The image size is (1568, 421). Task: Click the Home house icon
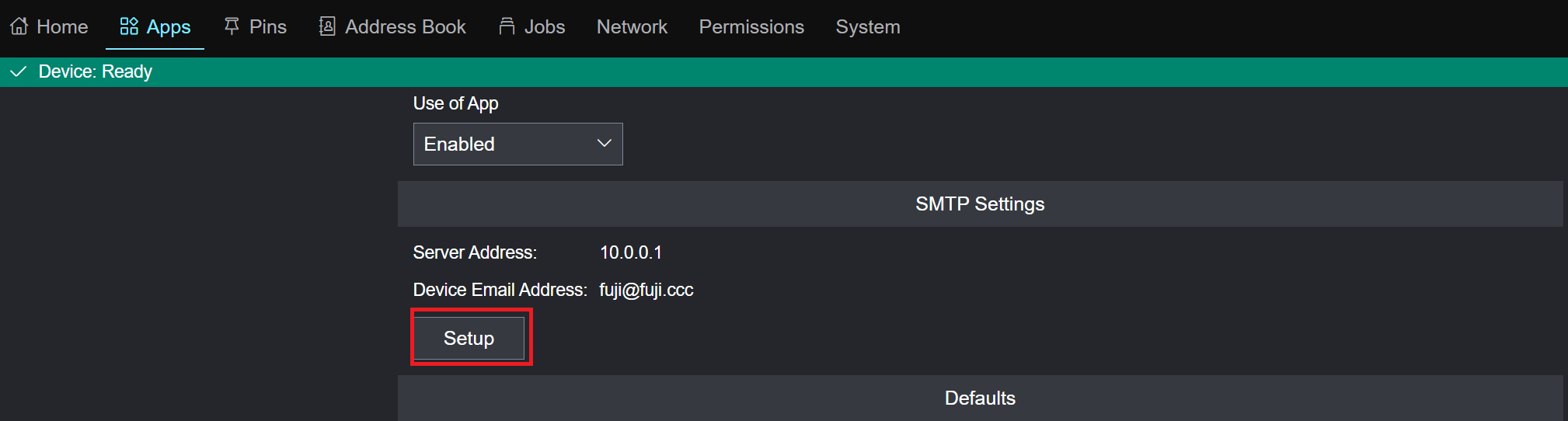coord(19,26)
